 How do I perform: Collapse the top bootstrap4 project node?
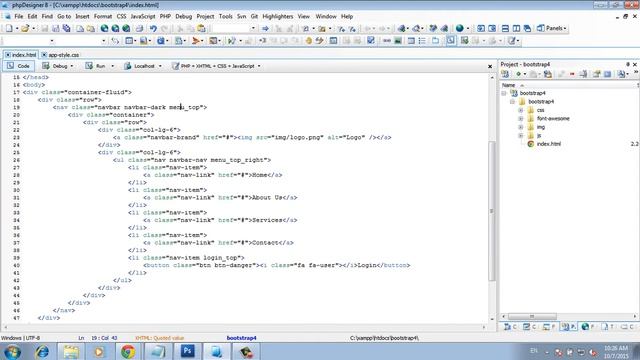504,93
